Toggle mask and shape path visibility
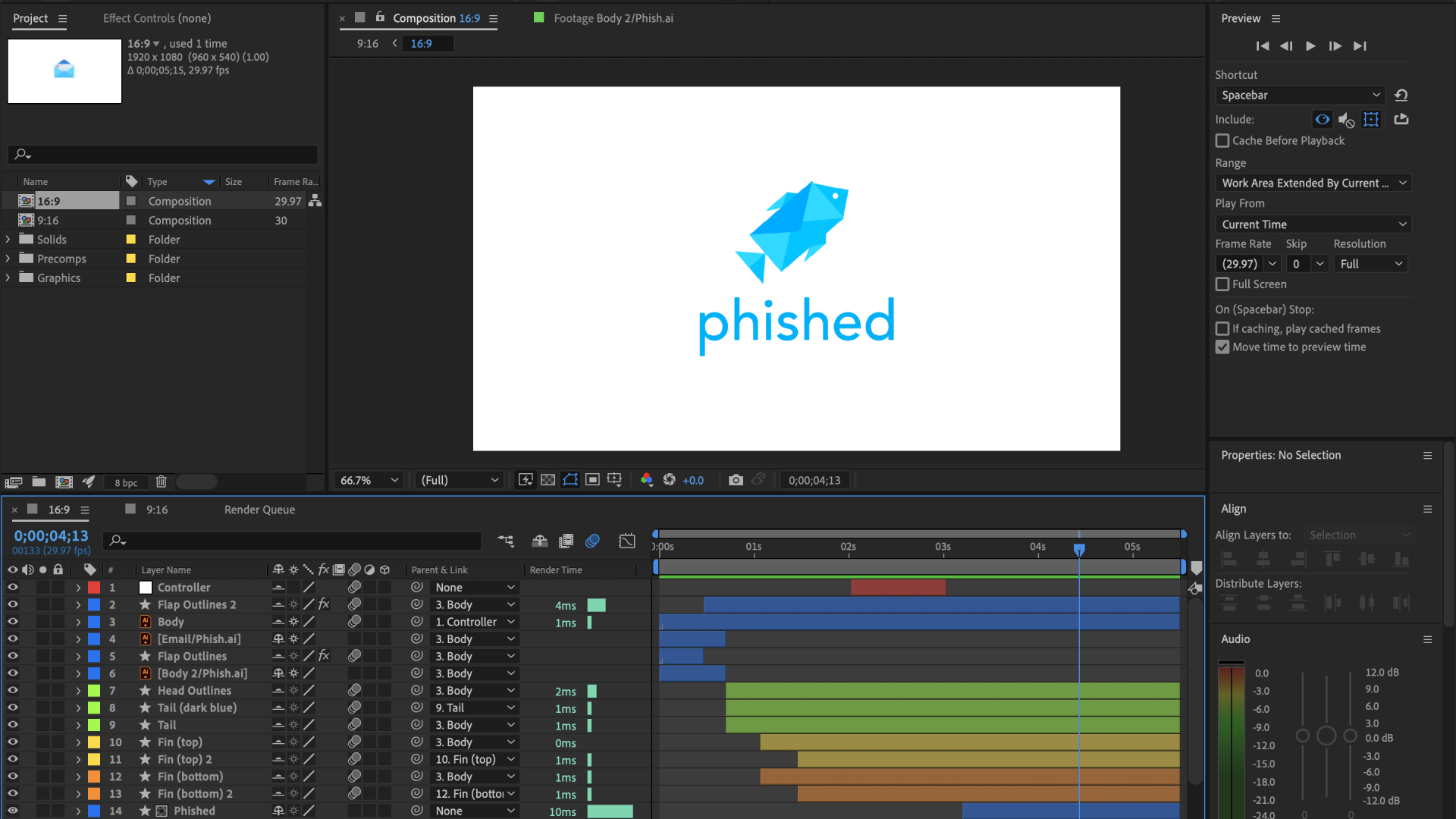 coord(570,480)
